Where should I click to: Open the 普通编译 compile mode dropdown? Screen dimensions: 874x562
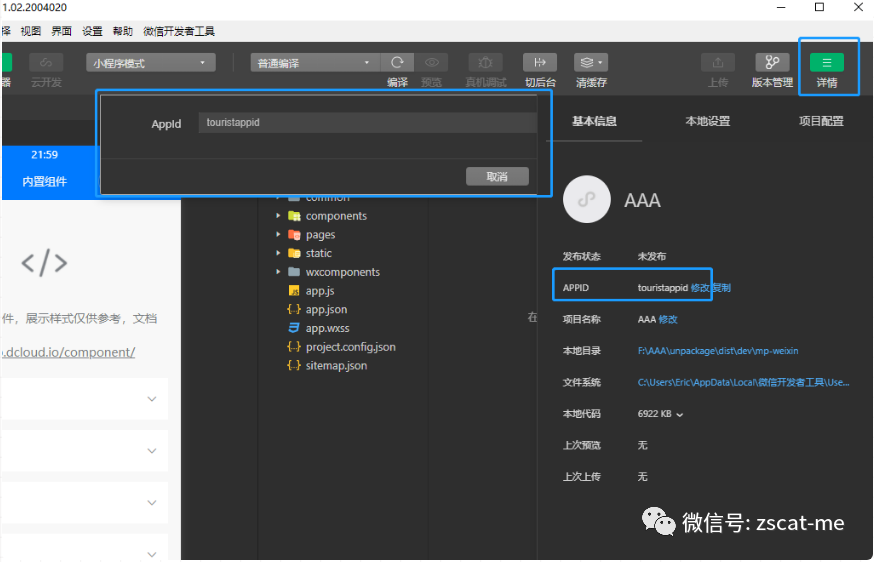click(315, 62)
